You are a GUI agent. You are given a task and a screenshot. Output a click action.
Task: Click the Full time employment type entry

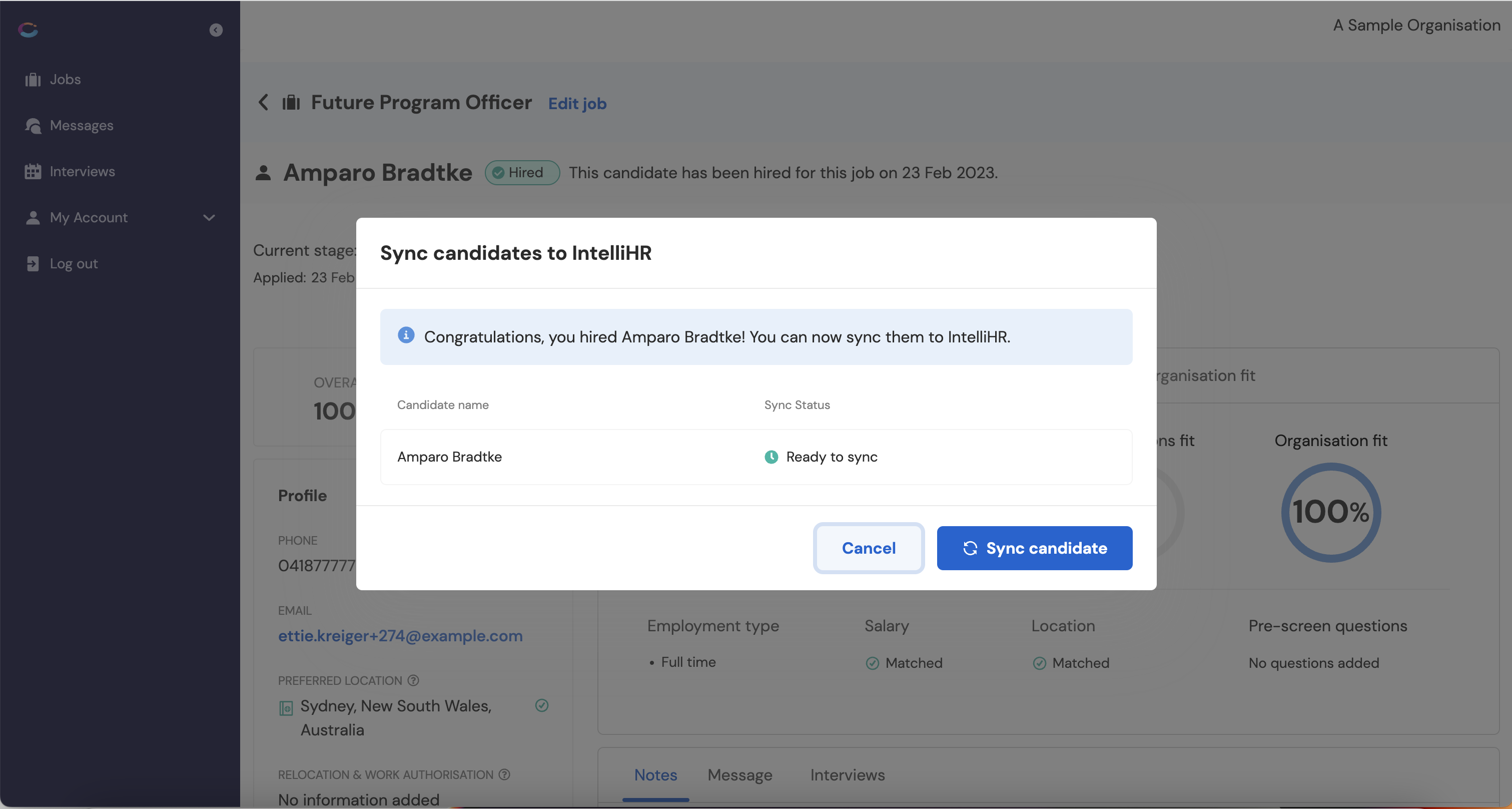688,662
